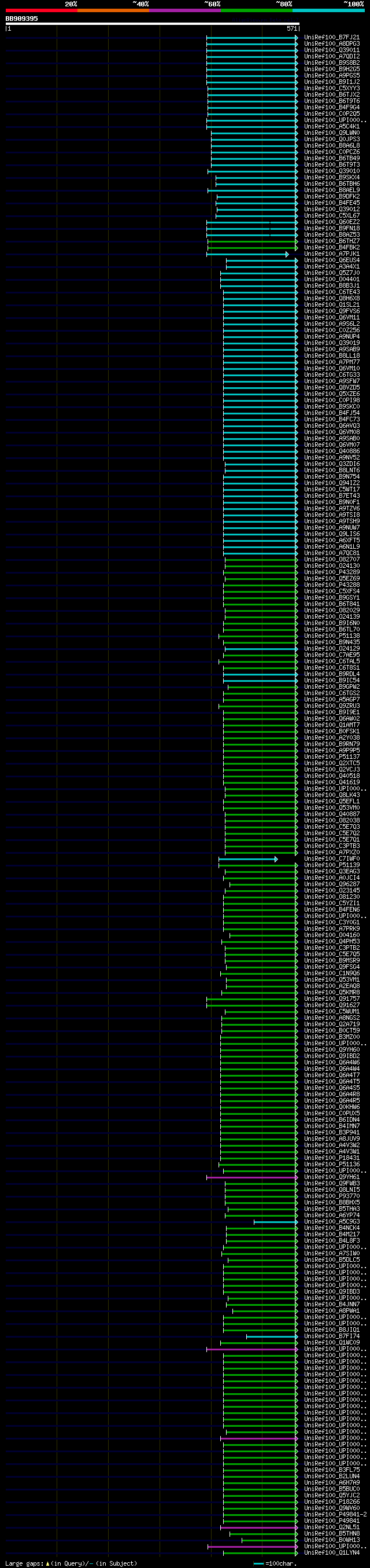This screenshot has width=370, height=1568.
Task: Click hit label UniRef100_Q40886
Action: [332, 451]
